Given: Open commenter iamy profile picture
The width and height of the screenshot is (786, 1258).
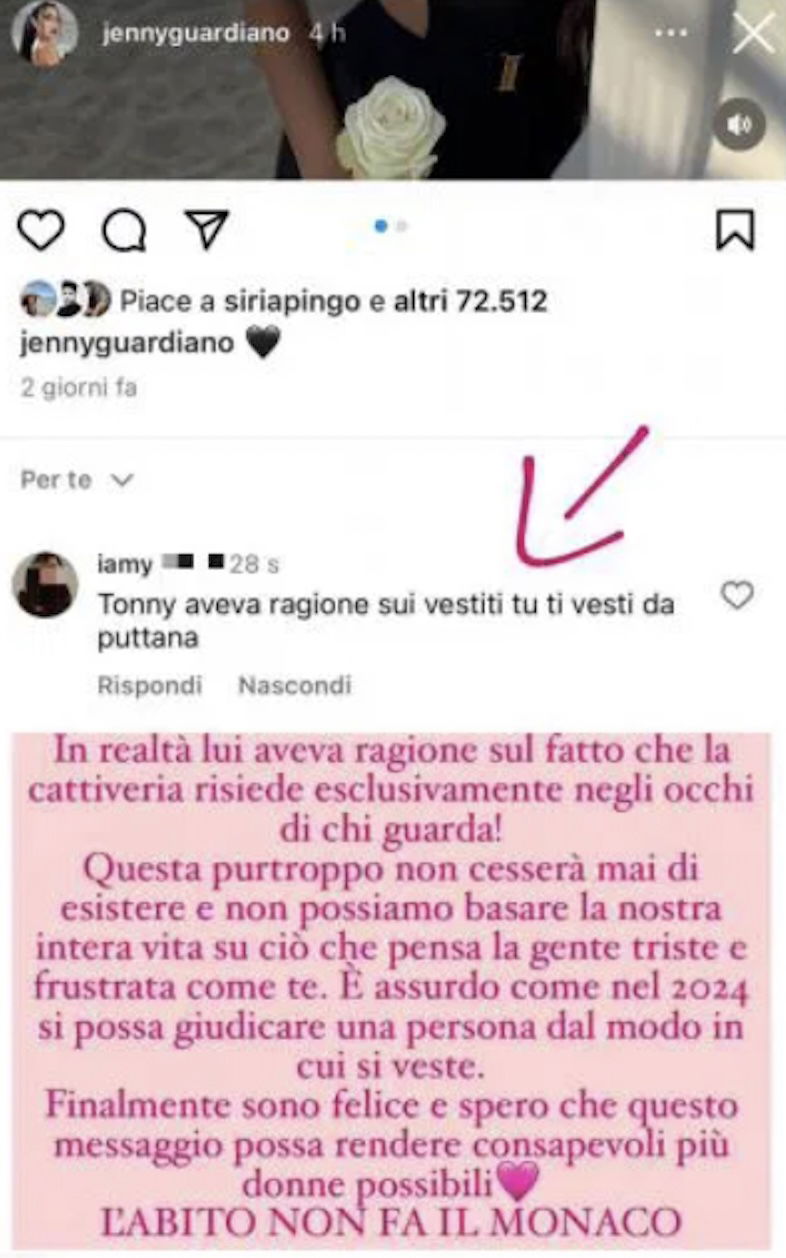Looking at the screenshot, I should pos(45,584).
